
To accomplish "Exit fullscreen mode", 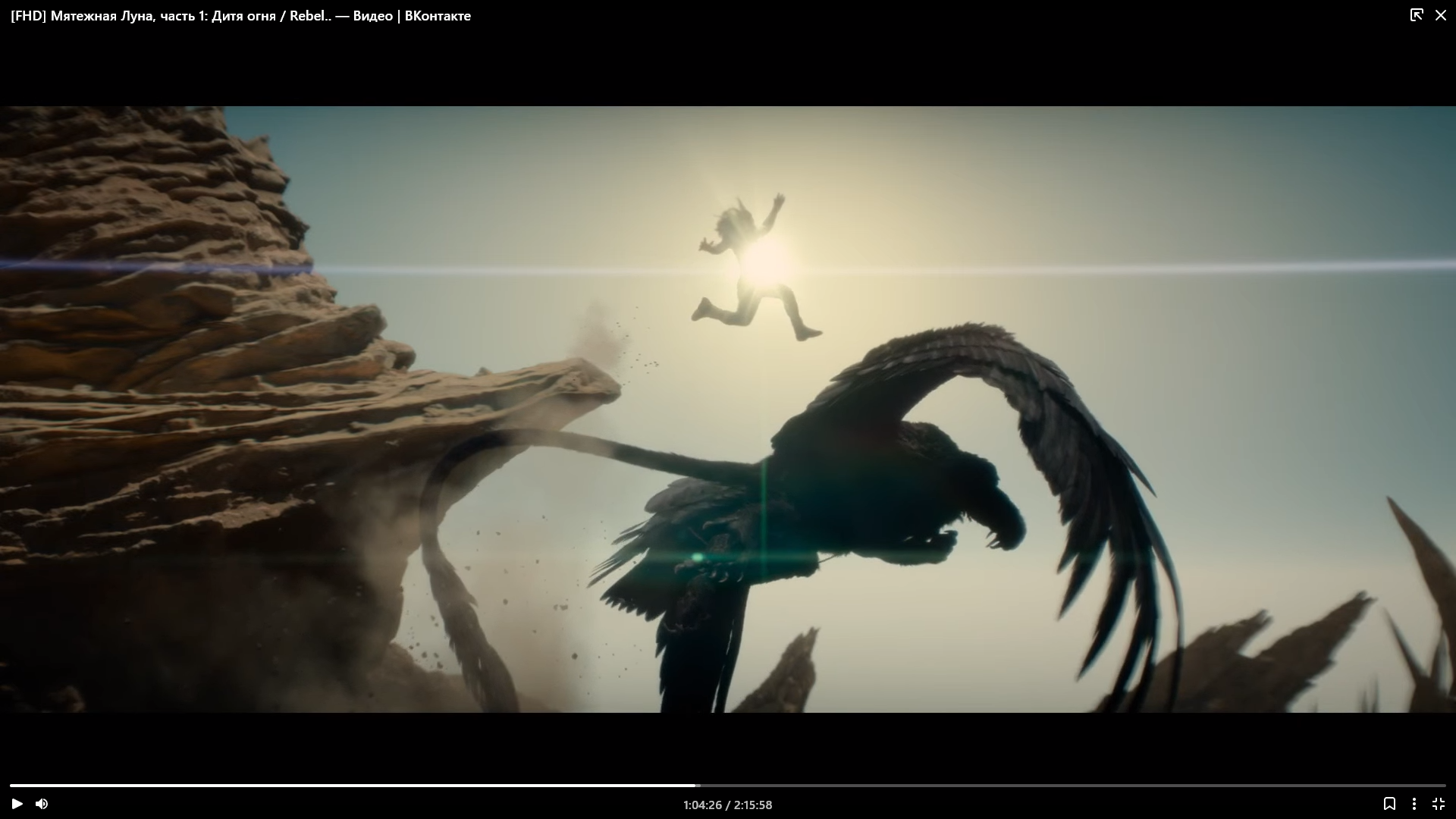I will point(1439,804).
